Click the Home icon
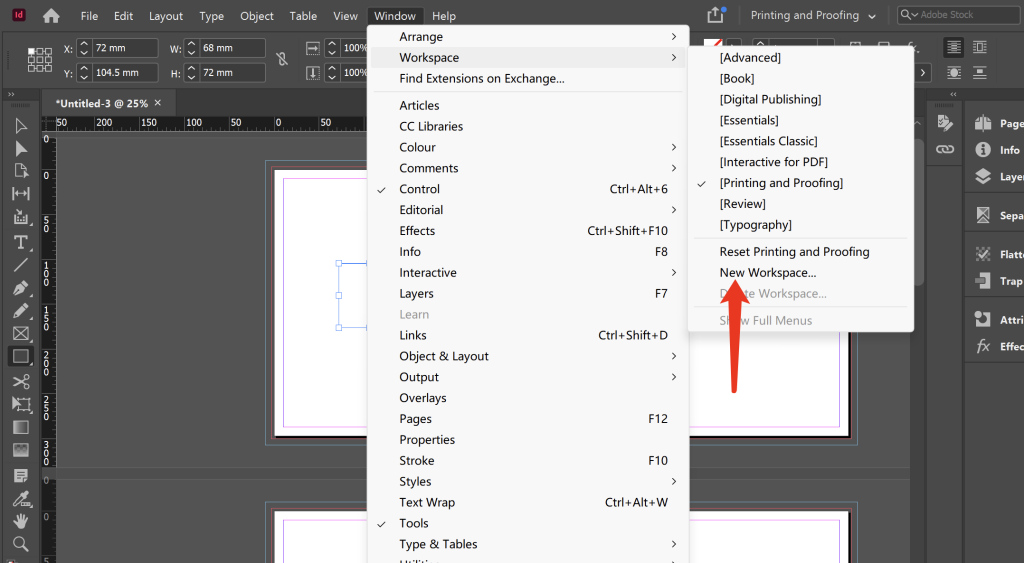Viewport: 1024px width, 563px height. click(51, 16)
